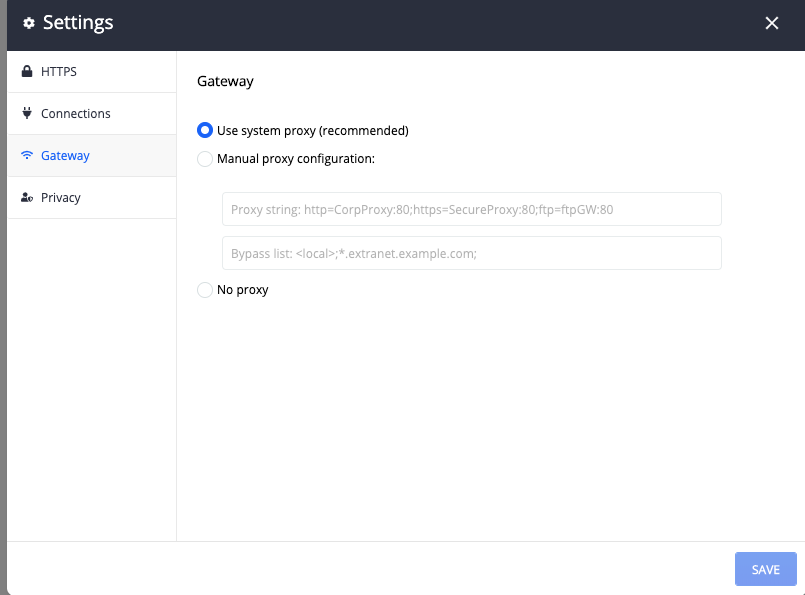Switch to the Connections tab
The height and width of the screenshot is (595, 805).
tap(76, 114)
